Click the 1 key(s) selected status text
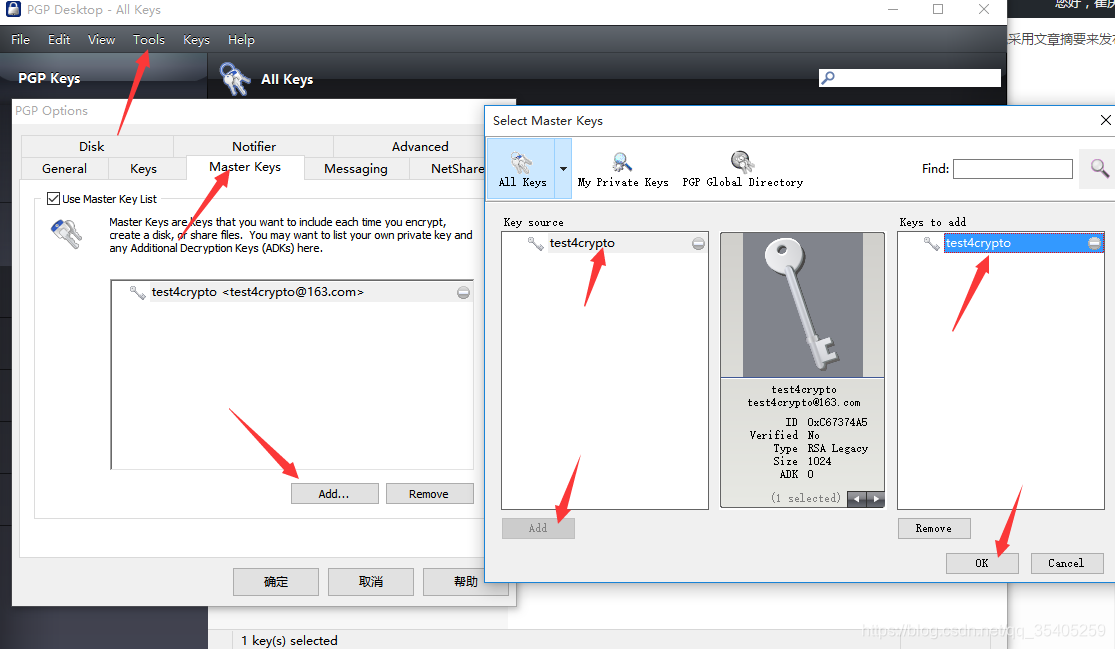 [x=289, y=640]
